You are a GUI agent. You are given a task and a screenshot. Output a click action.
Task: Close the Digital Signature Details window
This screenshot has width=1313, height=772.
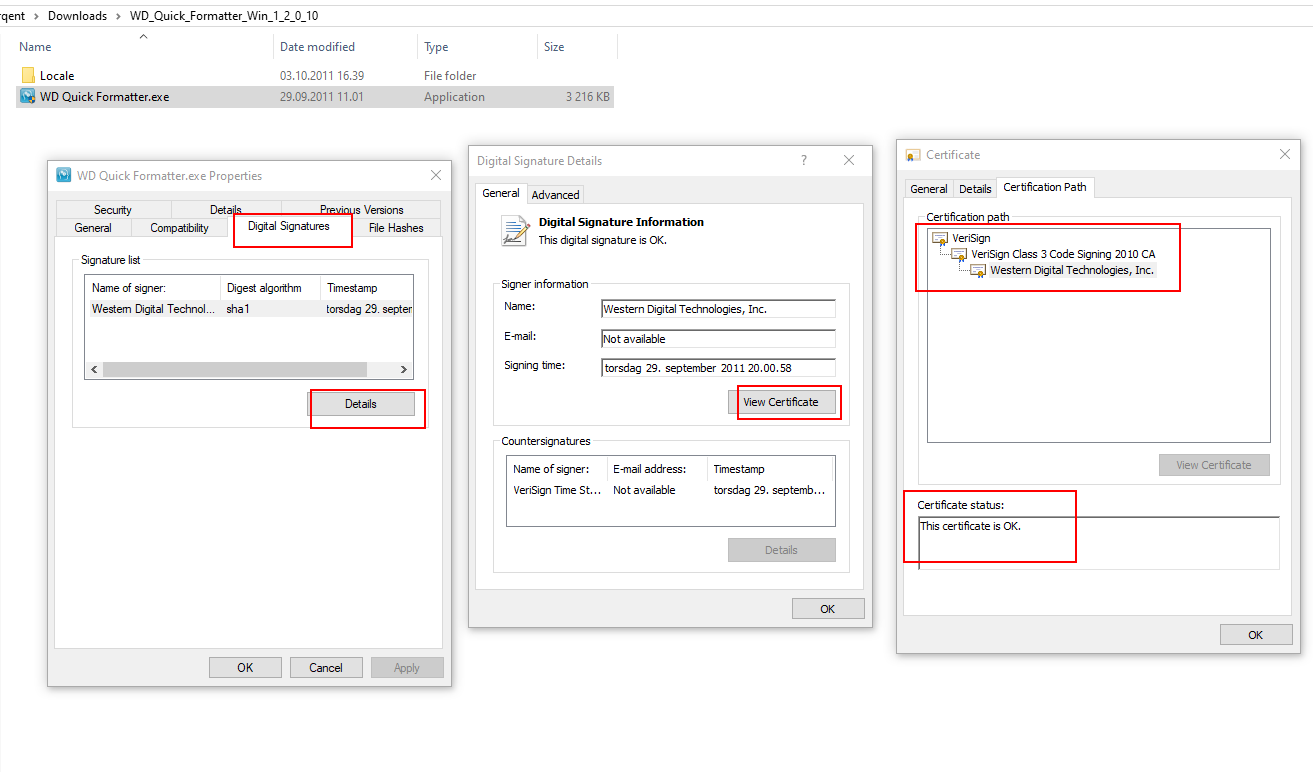click(x=849, y=160)
